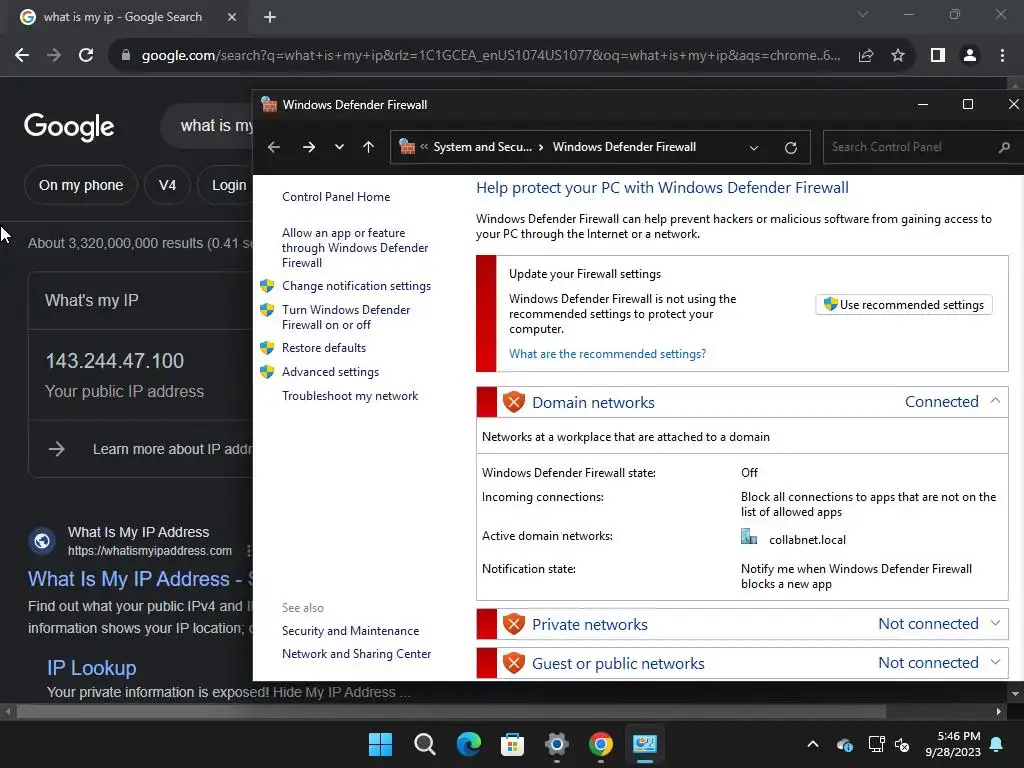Reload the Google search page
Viewport: 1024px width, 768px height.
pos(86,56)
